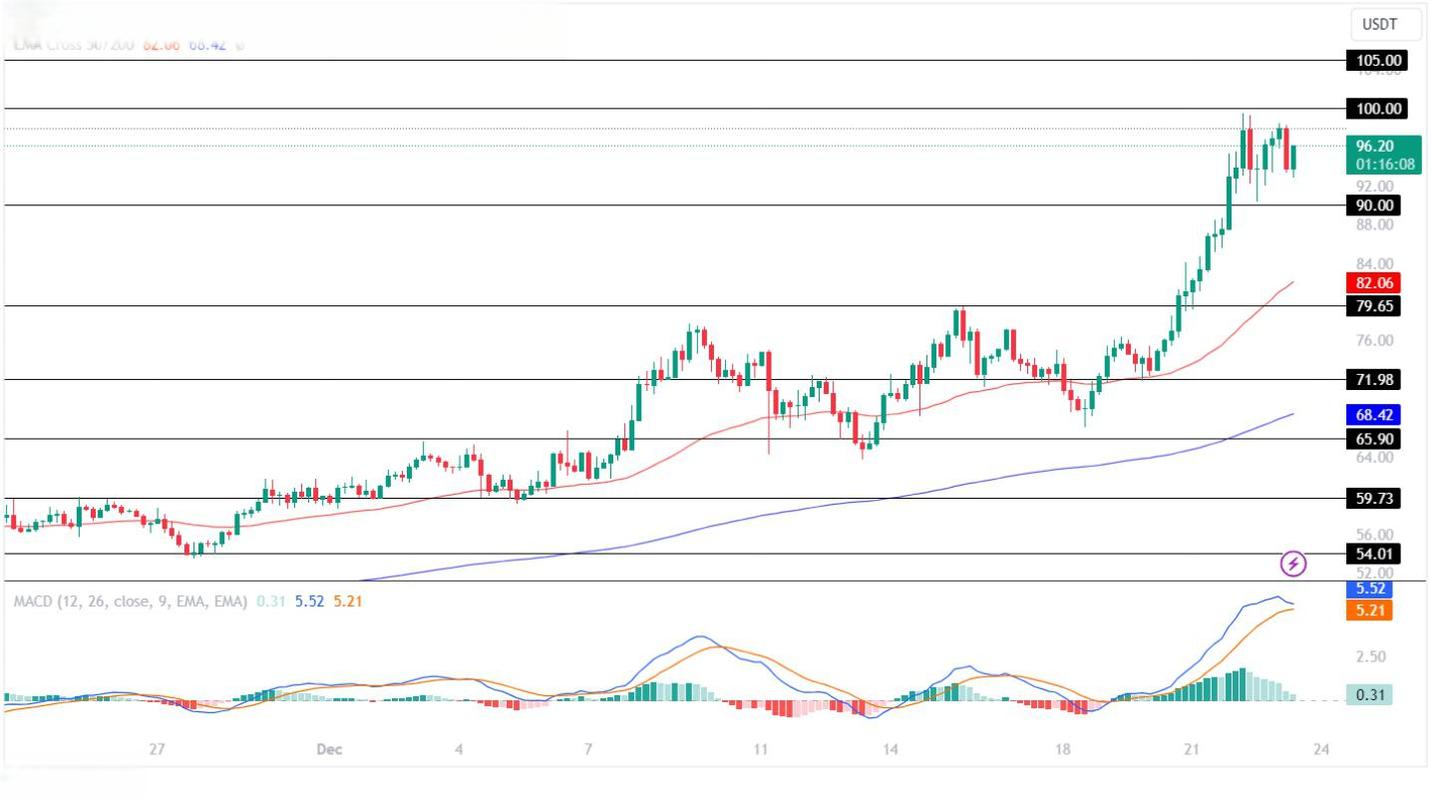The image size is (1431, 800).
Task: Click the 01:16:08 candle countdown timer
Action: tap(1385, 165)
